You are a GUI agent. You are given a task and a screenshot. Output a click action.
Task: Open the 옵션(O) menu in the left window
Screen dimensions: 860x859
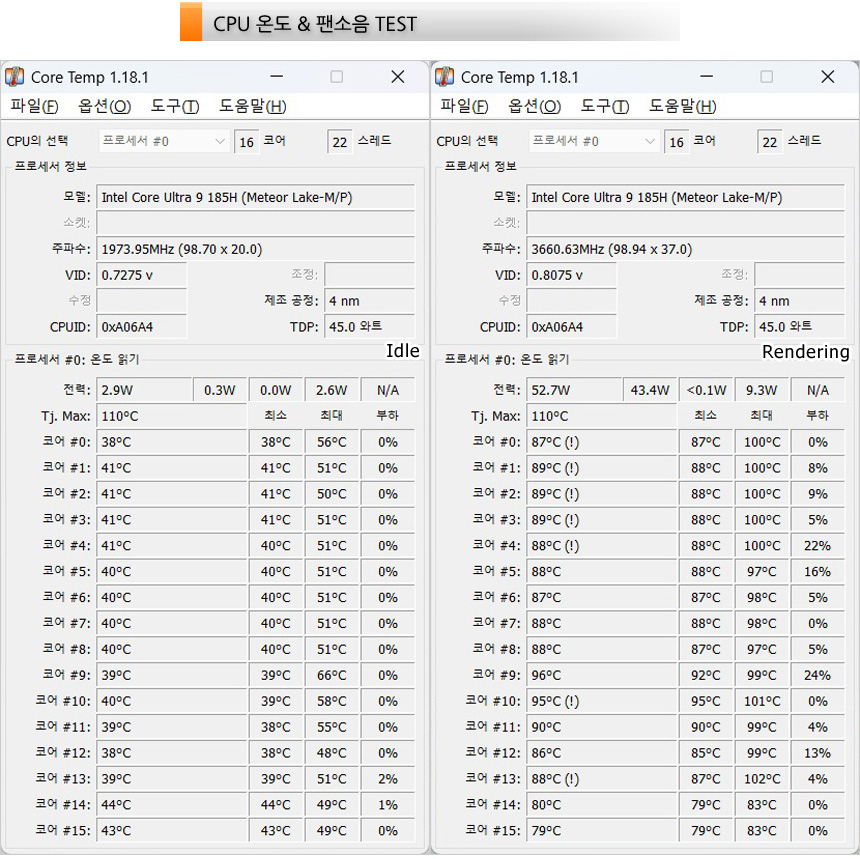click(x=104, y=106)
